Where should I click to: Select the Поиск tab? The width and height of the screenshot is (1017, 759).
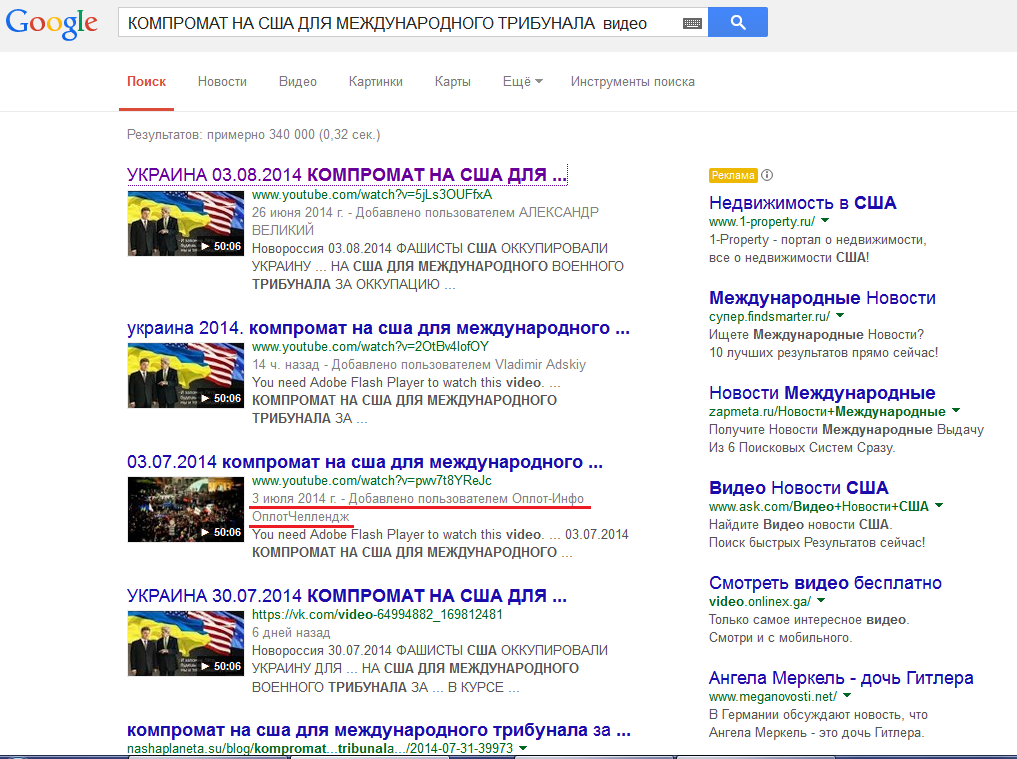coord(147,82)
